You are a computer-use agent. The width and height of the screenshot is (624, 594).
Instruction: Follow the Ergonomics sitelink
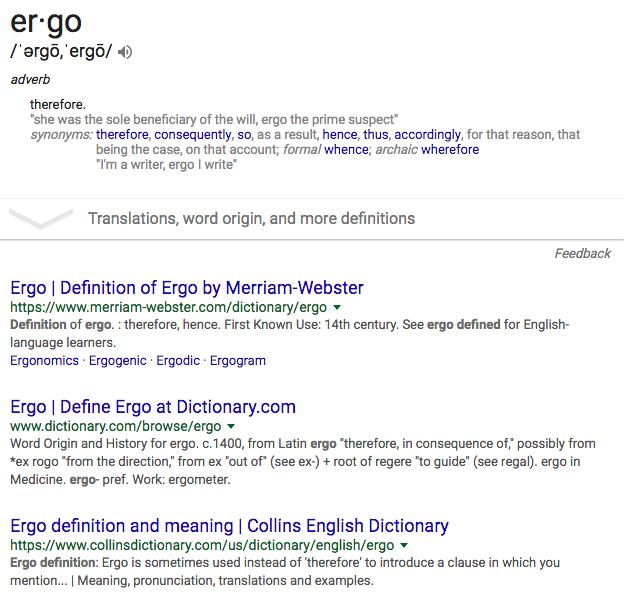coord(45,360)
